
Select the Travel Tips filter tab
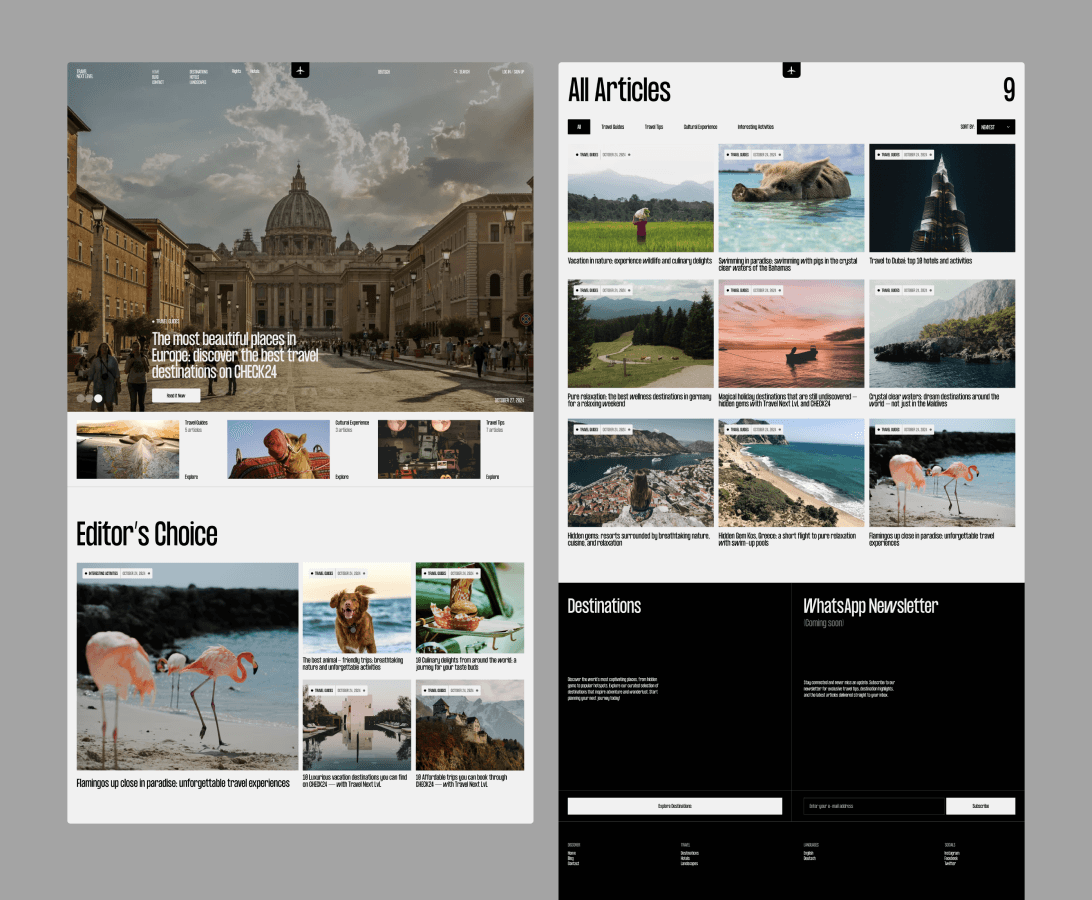(x=654, y=127)
